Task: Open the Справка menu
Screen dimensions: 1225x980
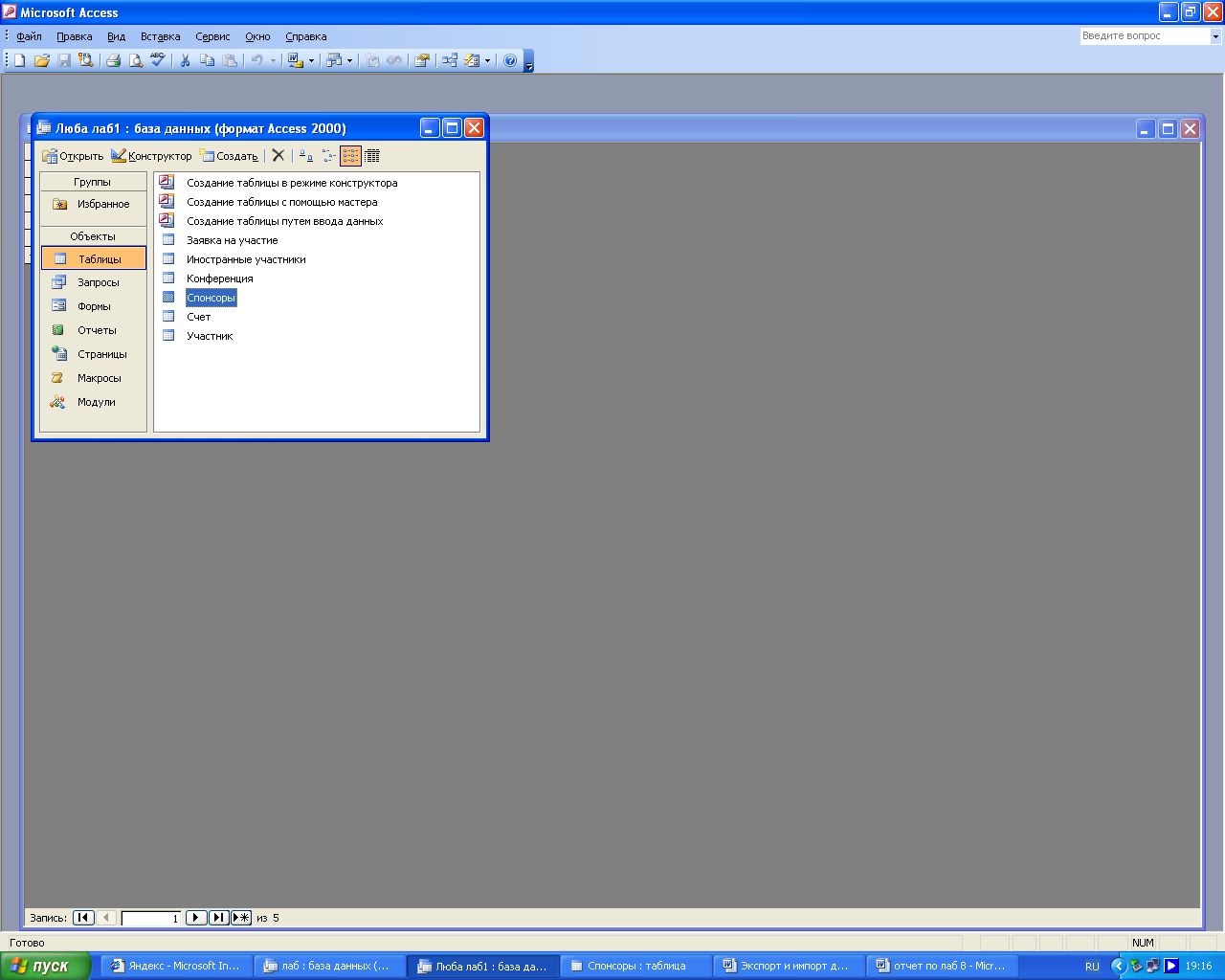Action: tap(306, 36)
